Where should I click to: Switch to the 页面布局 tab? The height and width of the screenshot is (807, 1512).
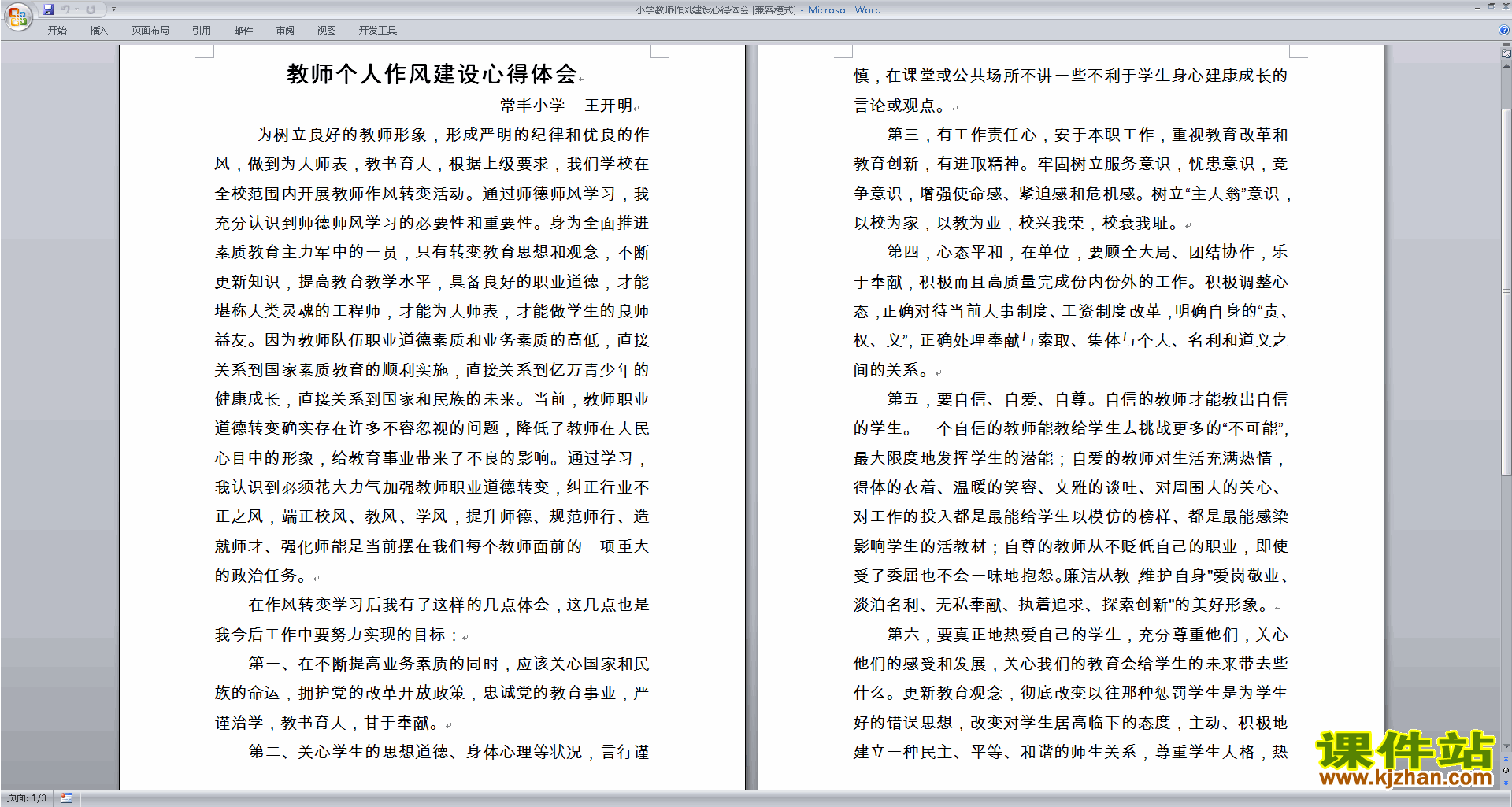(150, 31)
